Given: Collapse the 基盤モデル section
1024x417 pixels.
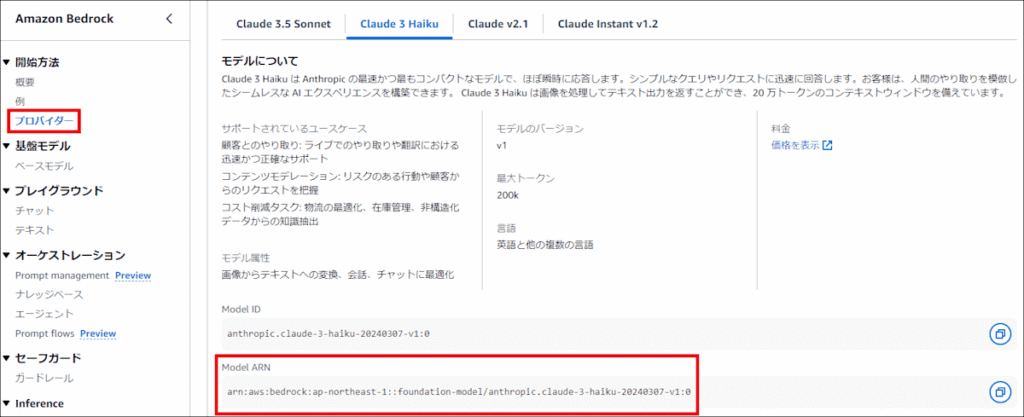Looking at the screenshot, I should tap(7, 146).
